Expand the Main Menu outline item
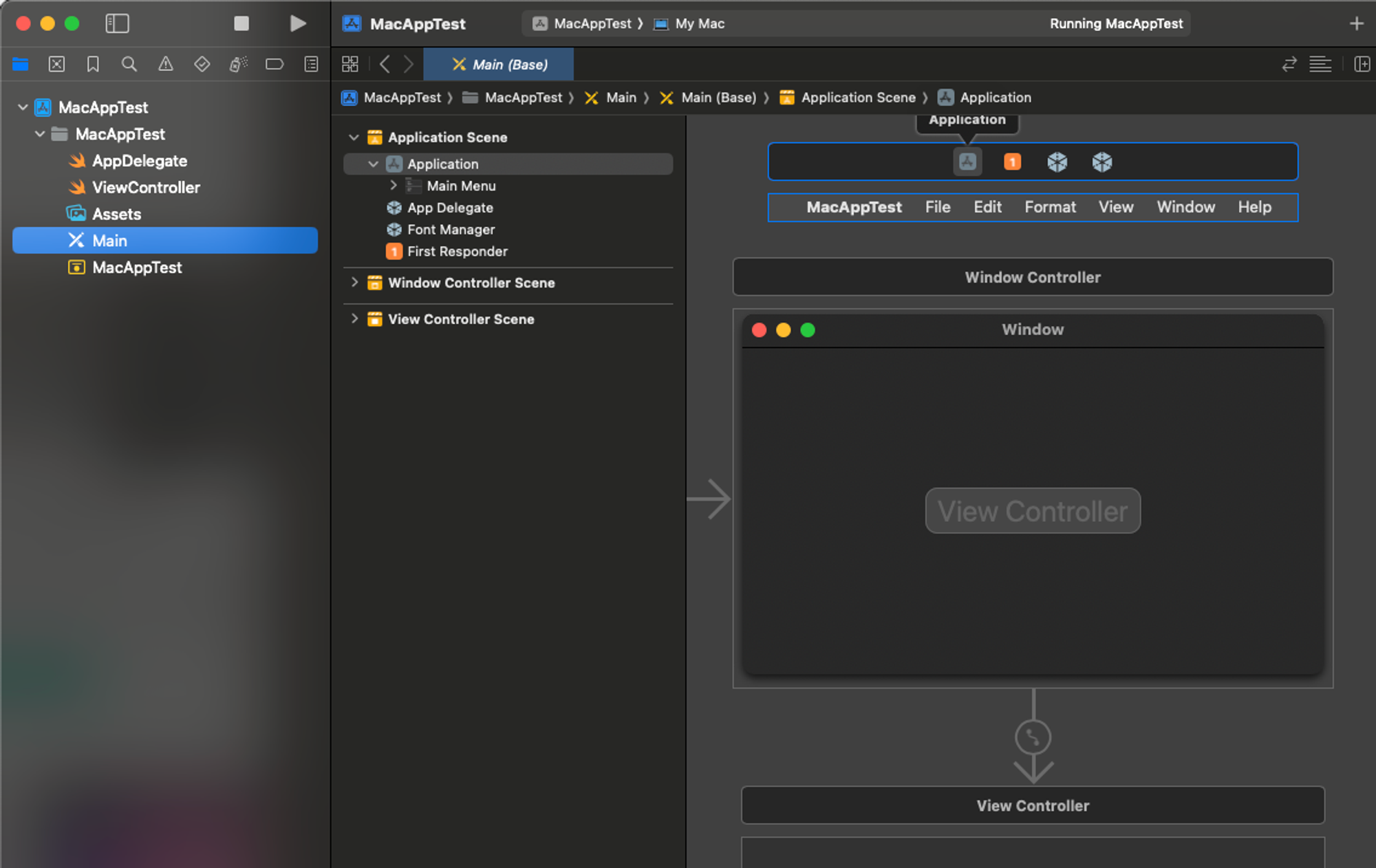Image resolution: width=1376 pixels, height=868 pixels. [x=394, y=186]
